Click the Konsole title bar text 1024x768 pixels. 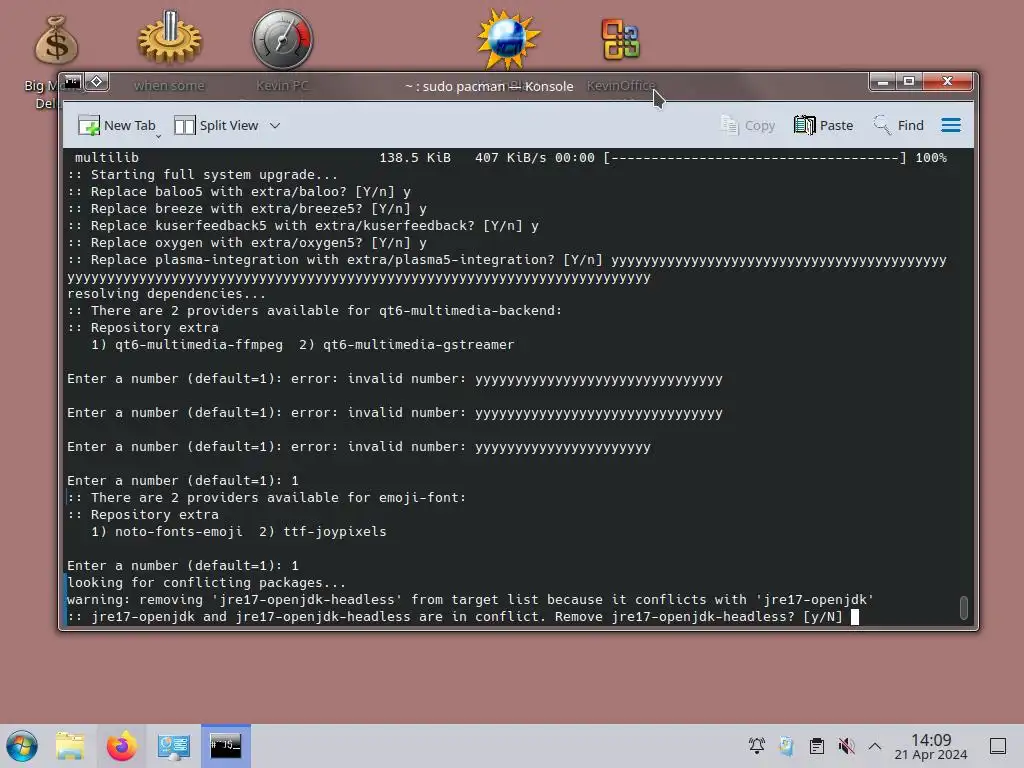[x=488, y=86]
